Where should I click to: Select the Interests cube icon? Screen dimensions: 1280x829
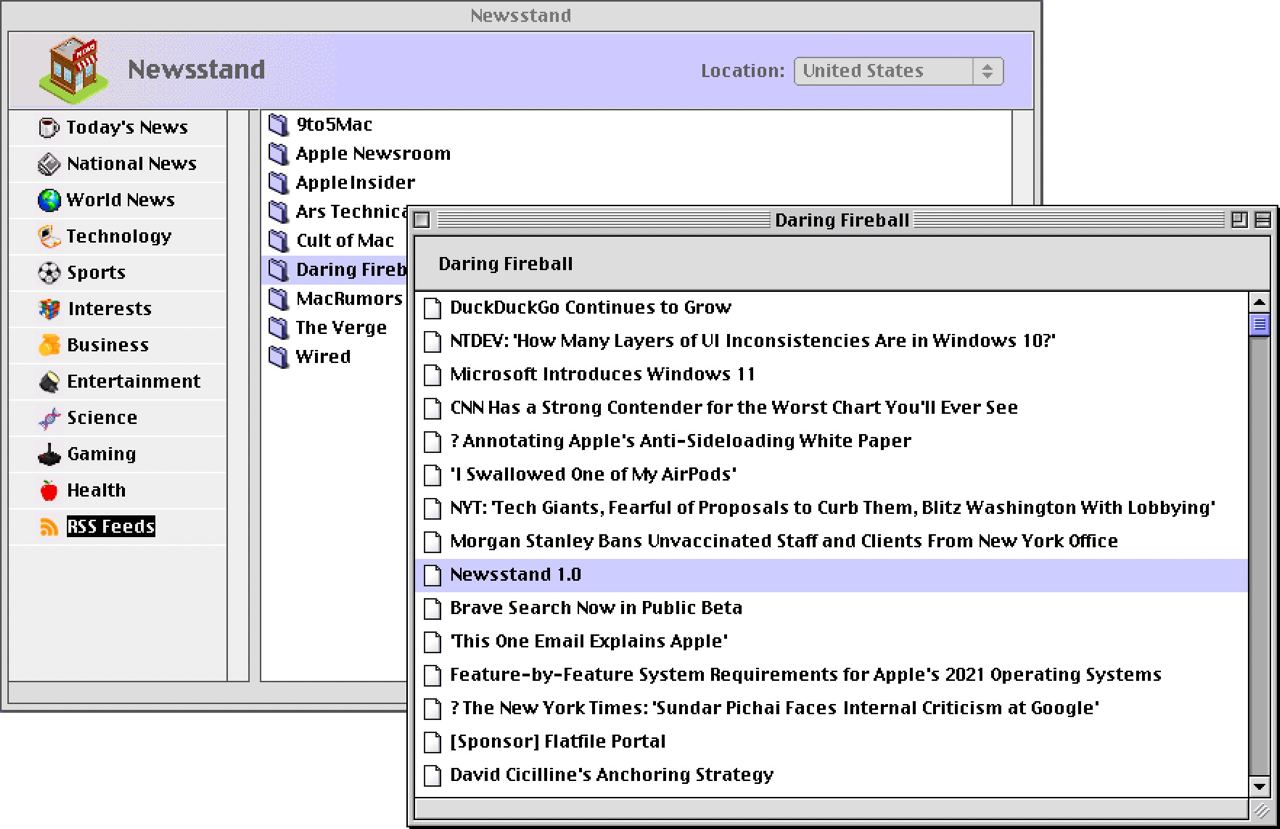pos(49,309)
